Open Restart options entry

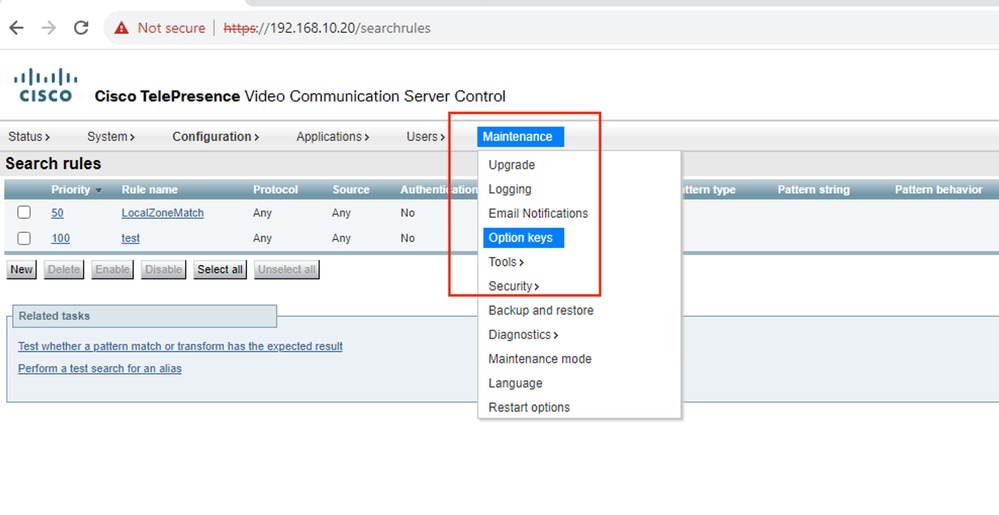(529, 407)
